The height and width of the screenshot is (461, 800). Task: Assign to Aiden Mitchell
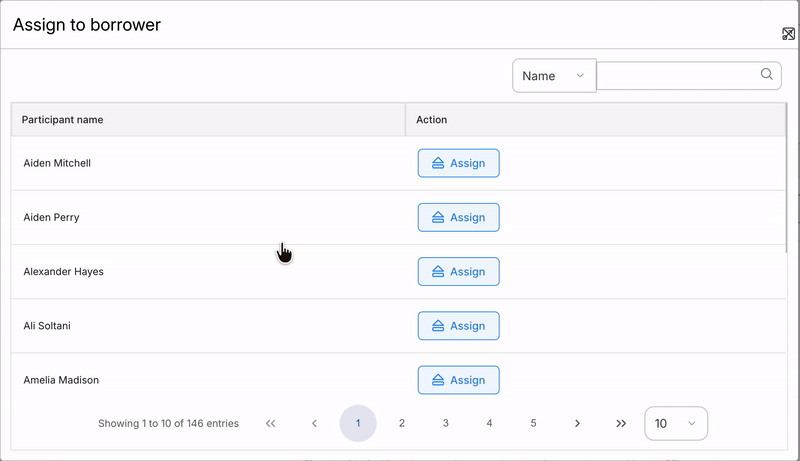point(458,163)
